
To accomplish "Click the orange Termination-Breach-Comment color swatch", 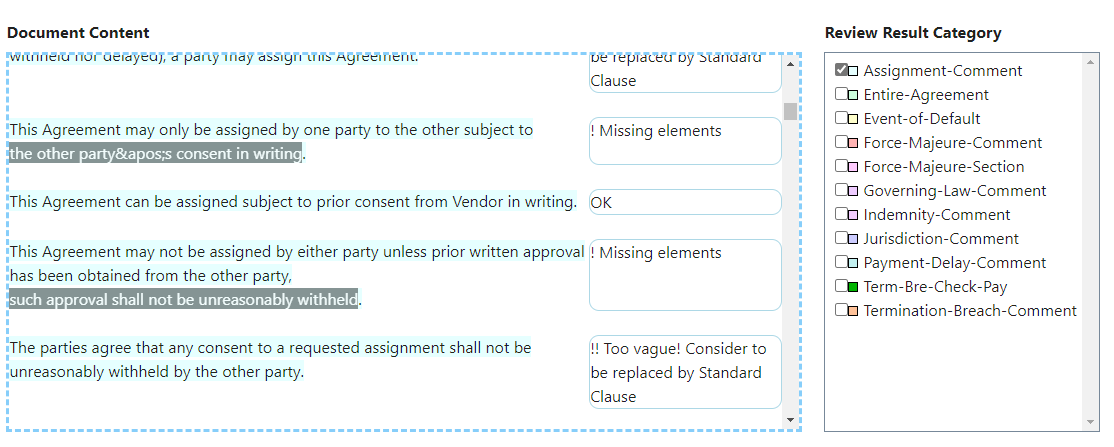I will point(853,311).
